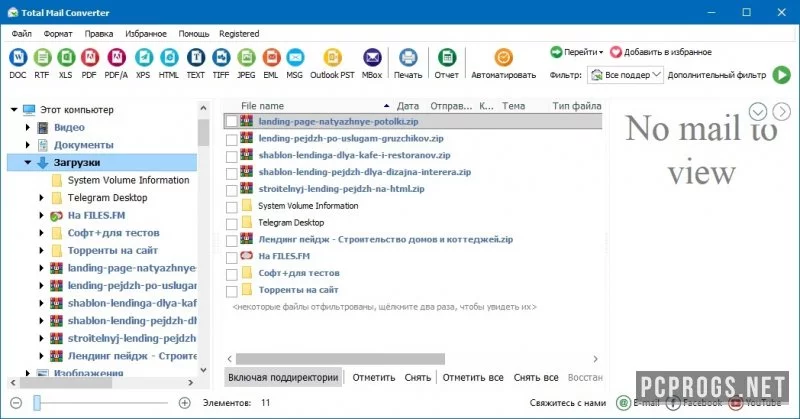Check shablon-lendinga-dlya-kafe-i-restoranov.zip box
The image size is (800, 419).
coord(232,156)
